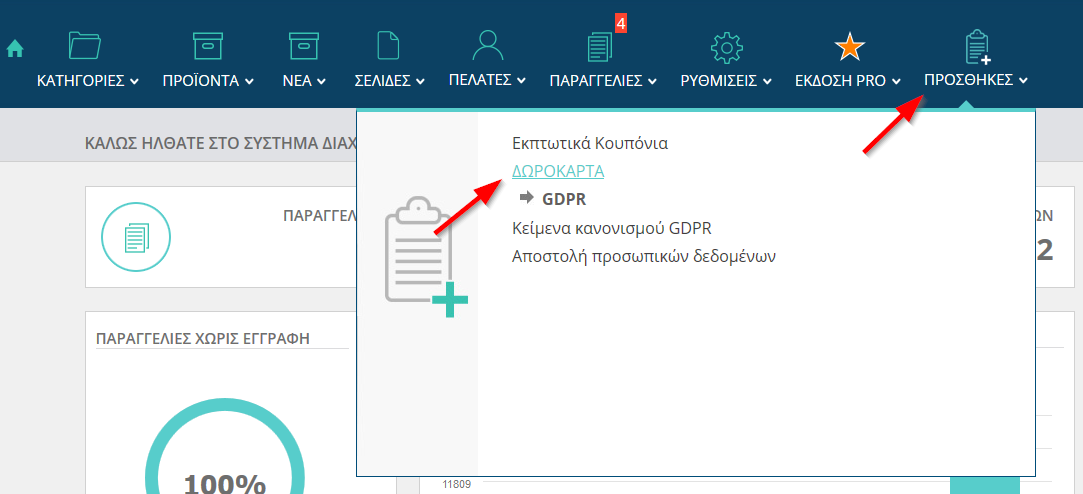
Task: Choose Αποστολή προσωπικών δεδομένων
Action: tap(644, 256)
